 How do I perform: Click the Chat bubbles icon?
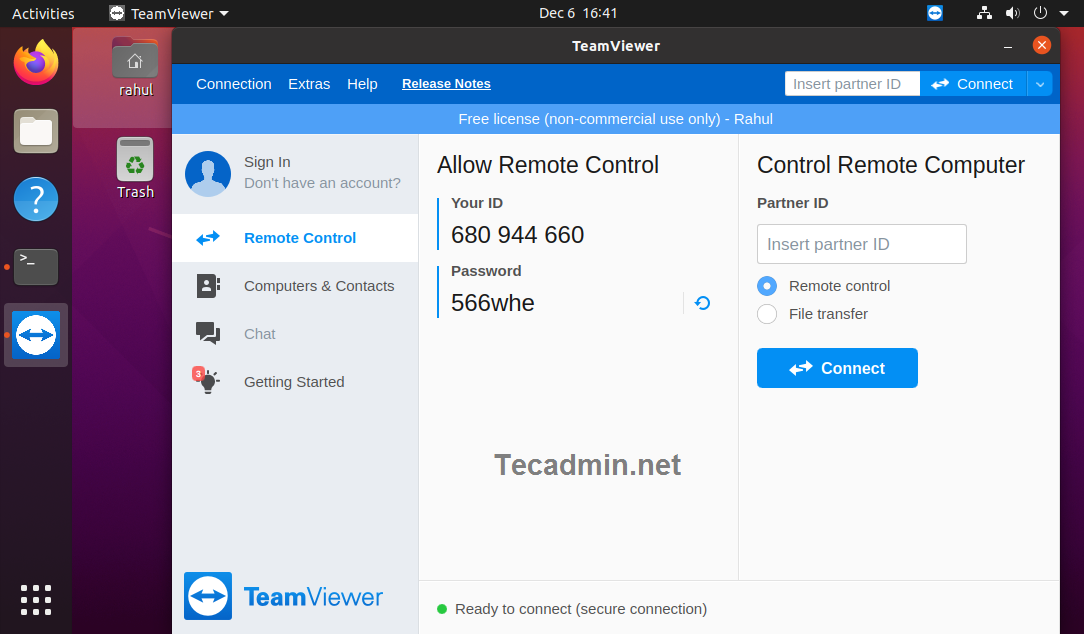tap(207, 333)
